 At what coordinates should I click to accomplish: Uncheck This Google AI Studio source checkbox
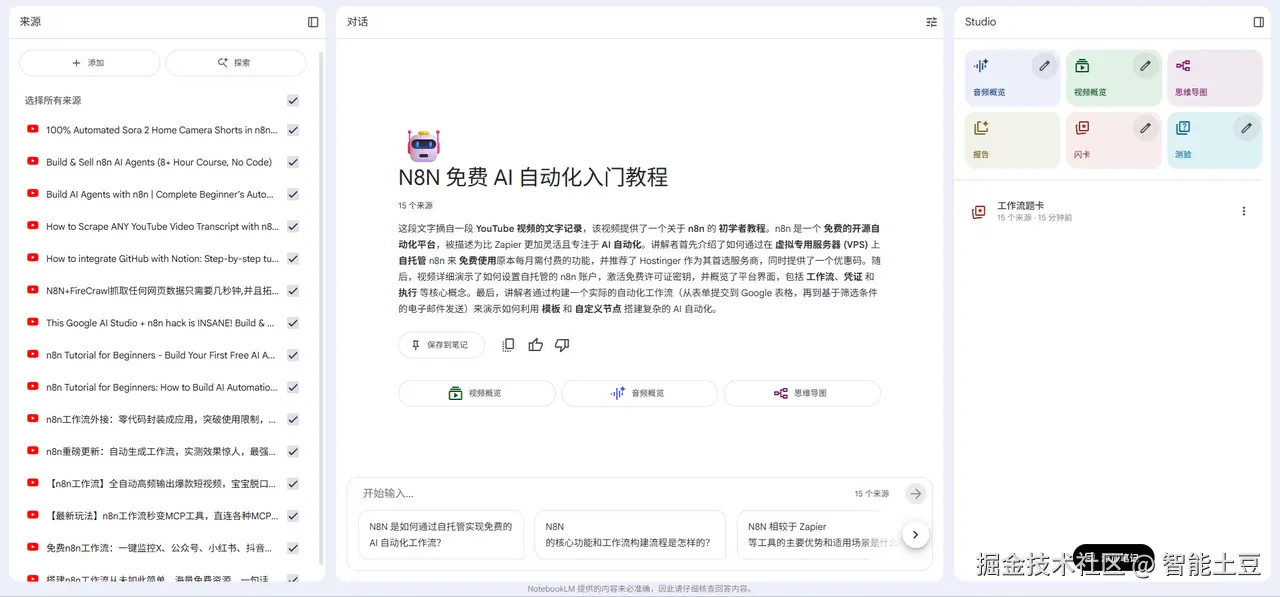click(293, 323)
